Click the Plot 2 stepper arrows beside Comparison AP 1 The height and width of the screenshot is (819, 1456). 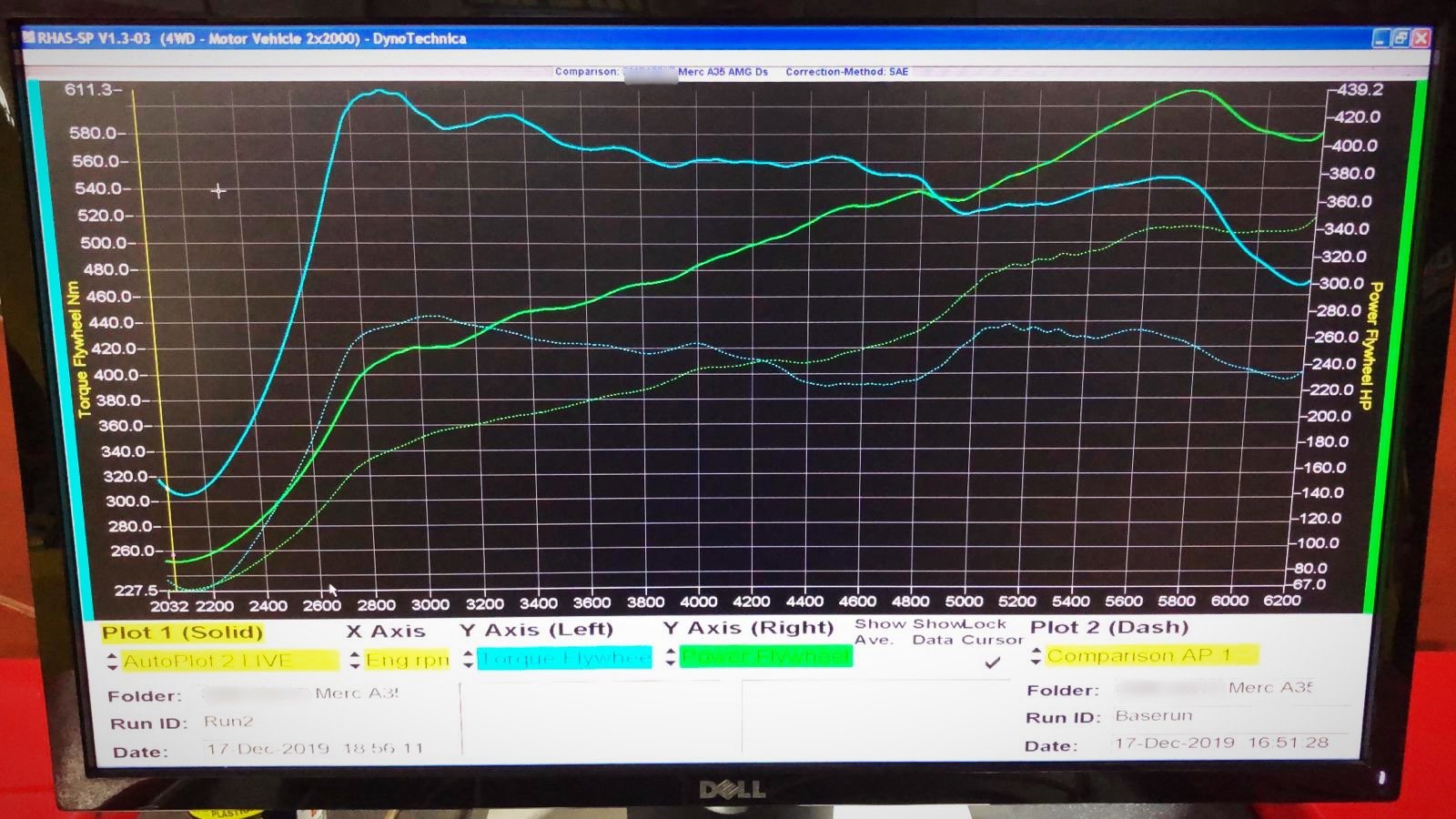pyautogui.click(x=1036, y=656)
